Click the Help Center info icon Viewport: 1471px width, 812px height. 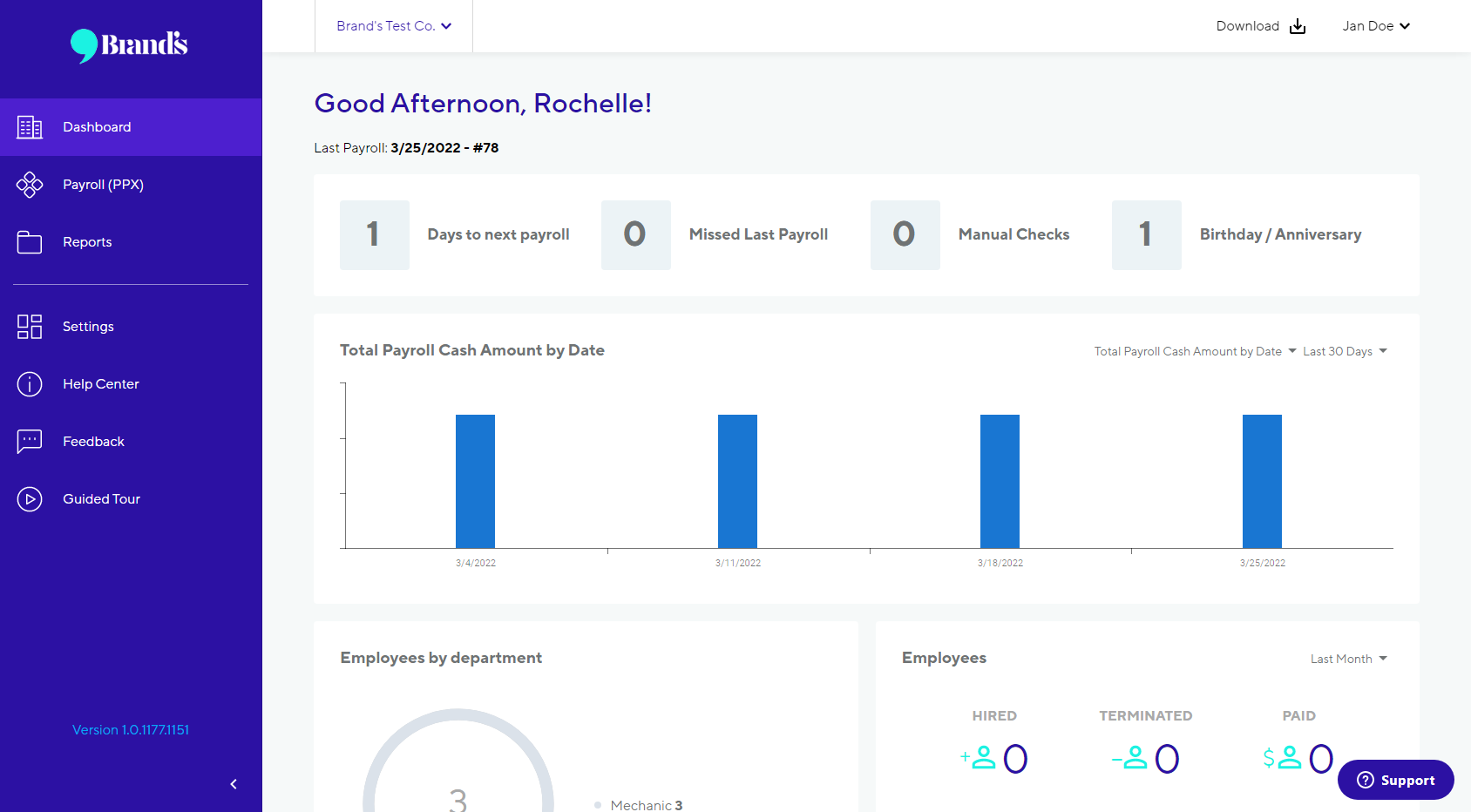[30, 384]
